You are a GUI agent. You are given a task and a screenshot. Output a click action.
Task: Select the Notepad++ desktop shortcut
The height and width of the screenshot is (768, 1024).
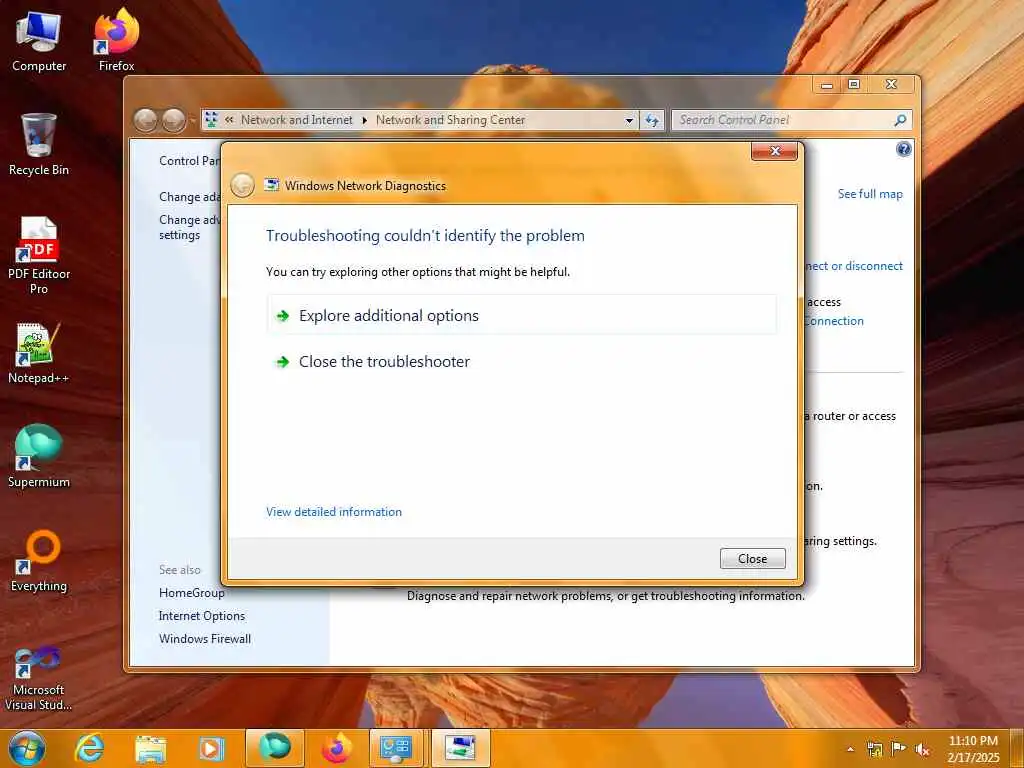(x=39, y=353)
